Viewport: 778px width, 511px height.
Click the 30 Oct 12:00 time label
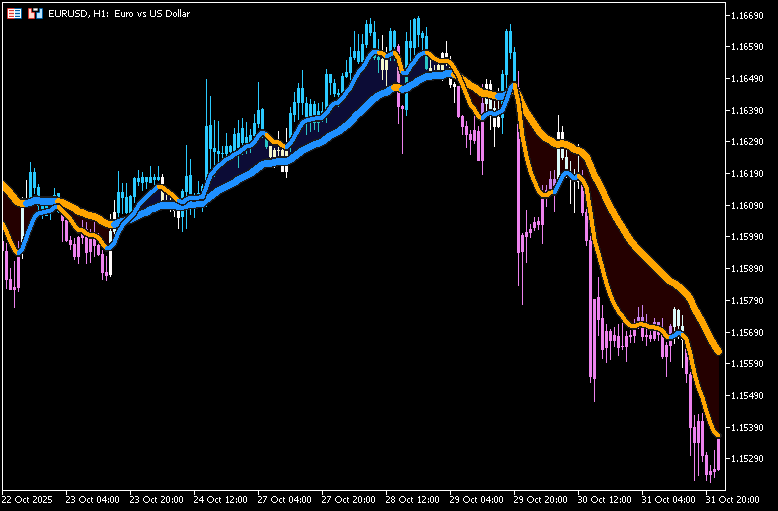[x=604, y=499]
